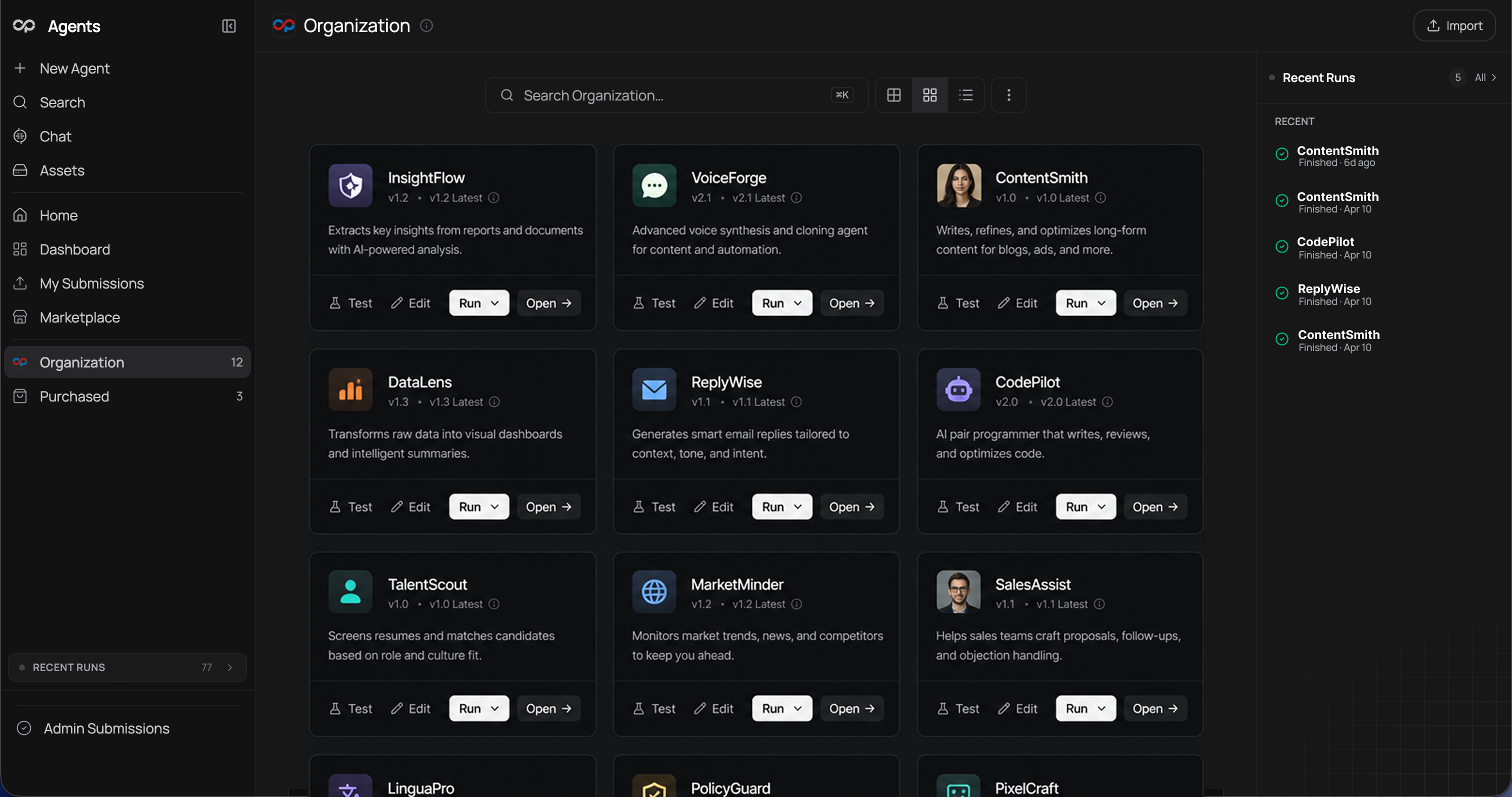Open My Submissions in sidebar
1512x797 pixels.
point(127,283)
